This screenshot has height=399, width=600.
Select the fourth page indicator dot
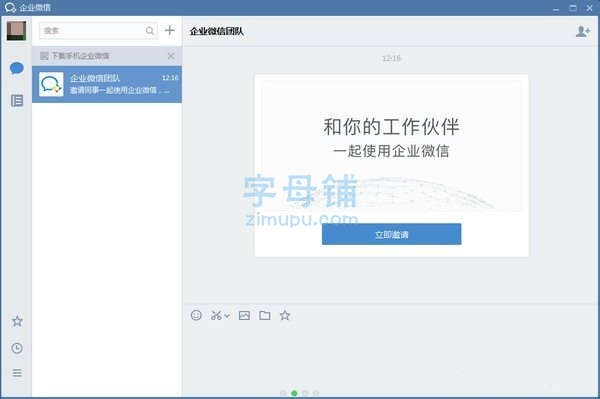(x=316, y=393)
